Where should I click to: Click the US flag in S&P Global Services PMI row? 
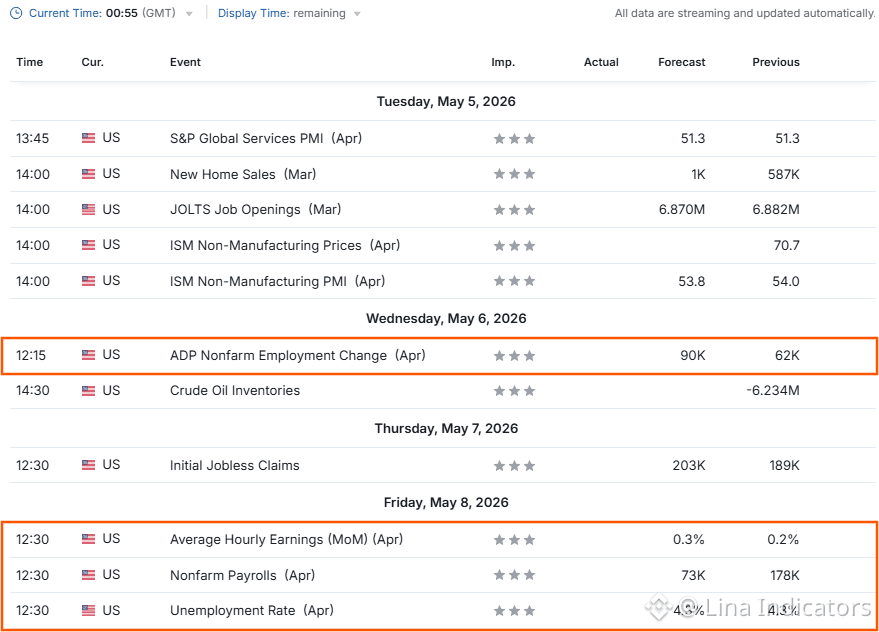89,138
